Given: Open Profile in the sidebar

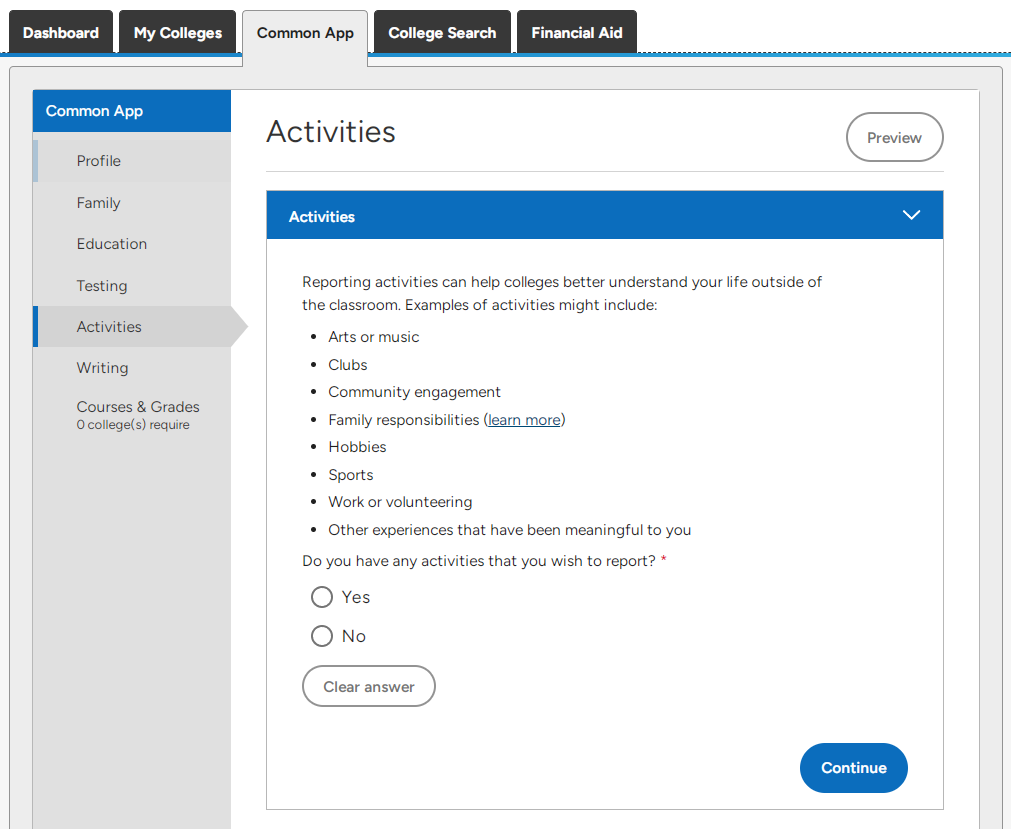Looking at the screenshot, I should tap(132, 161).
